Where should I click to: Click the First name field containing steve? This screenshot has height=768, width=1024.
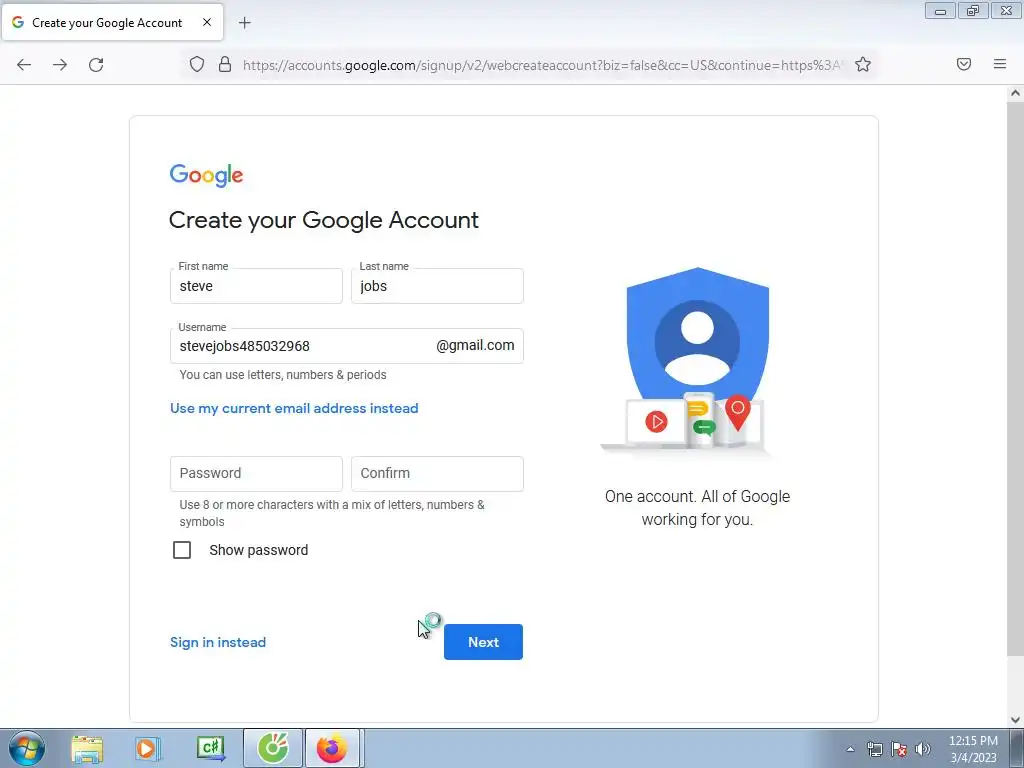pyautogui.click(x=256, y=286)
